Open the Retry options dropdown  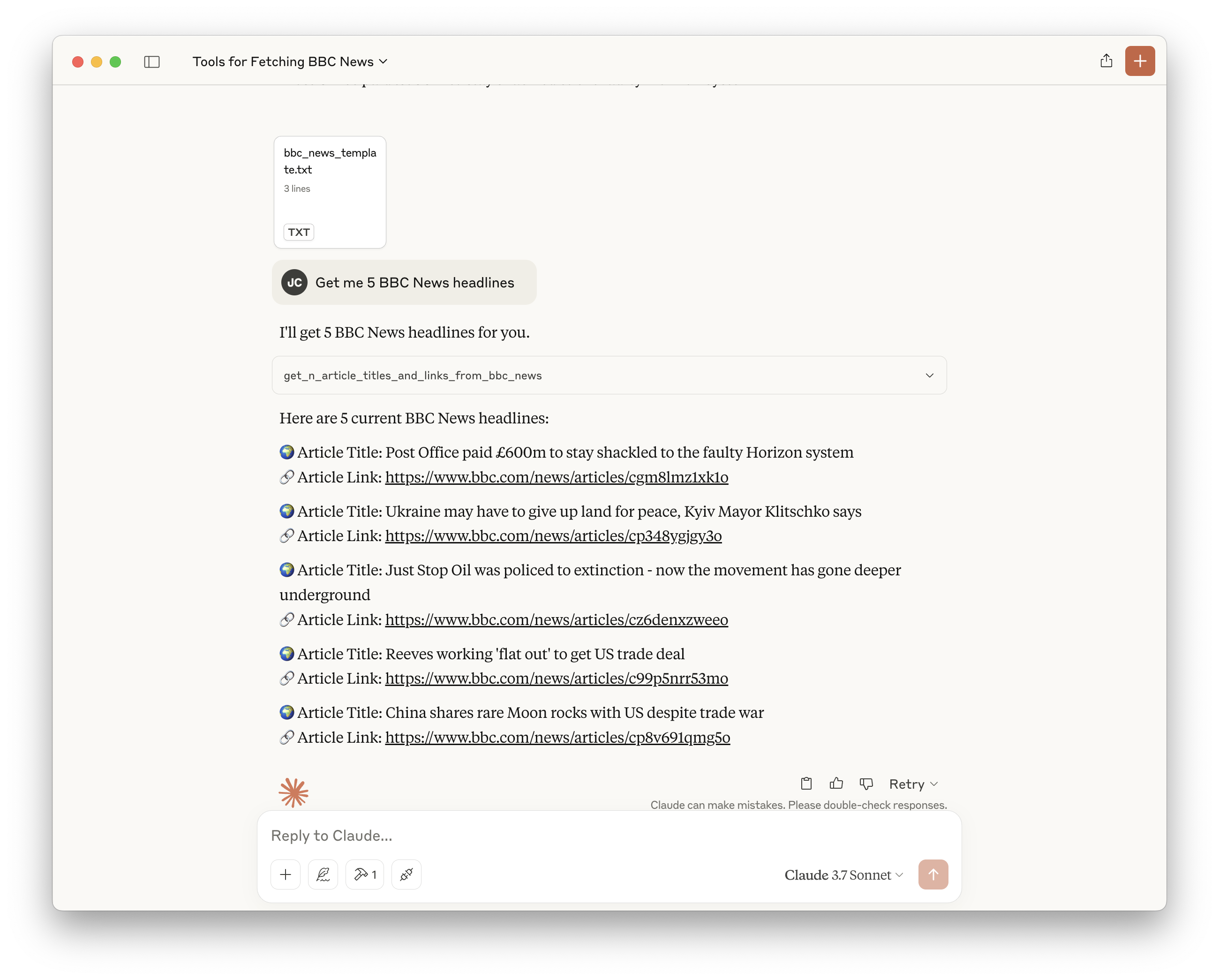(x=913, y=784)
